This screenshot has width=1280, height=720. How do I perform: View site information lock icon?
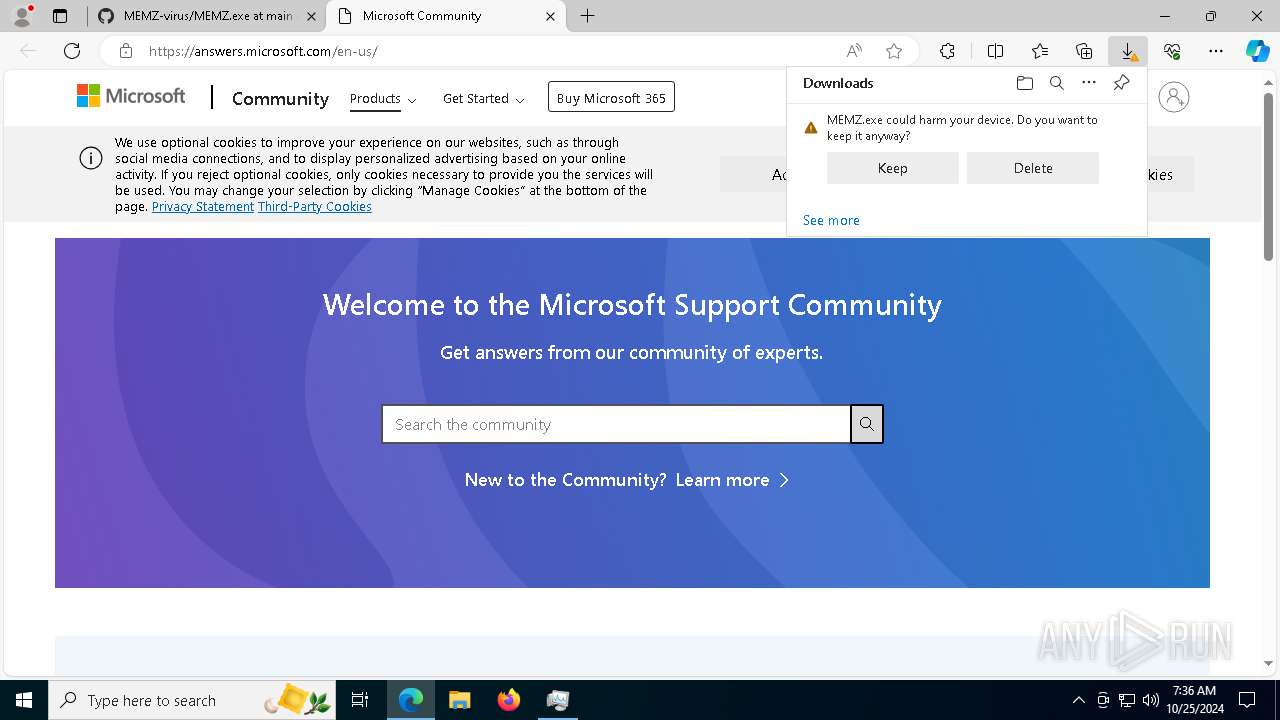125,51
